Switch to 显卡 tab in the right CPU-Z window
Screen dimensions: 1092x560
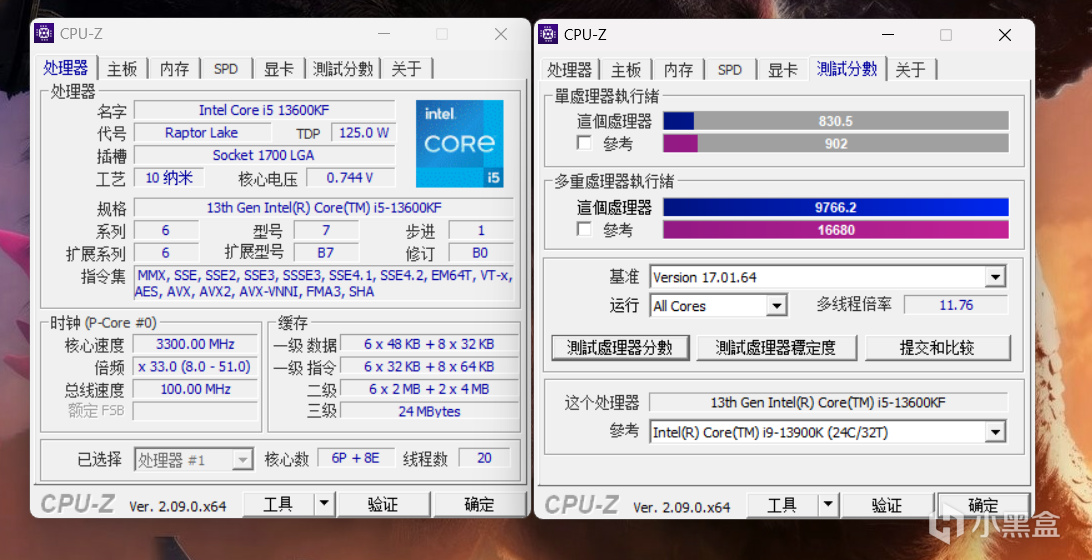pyautogui.click(x=782, y=70)
